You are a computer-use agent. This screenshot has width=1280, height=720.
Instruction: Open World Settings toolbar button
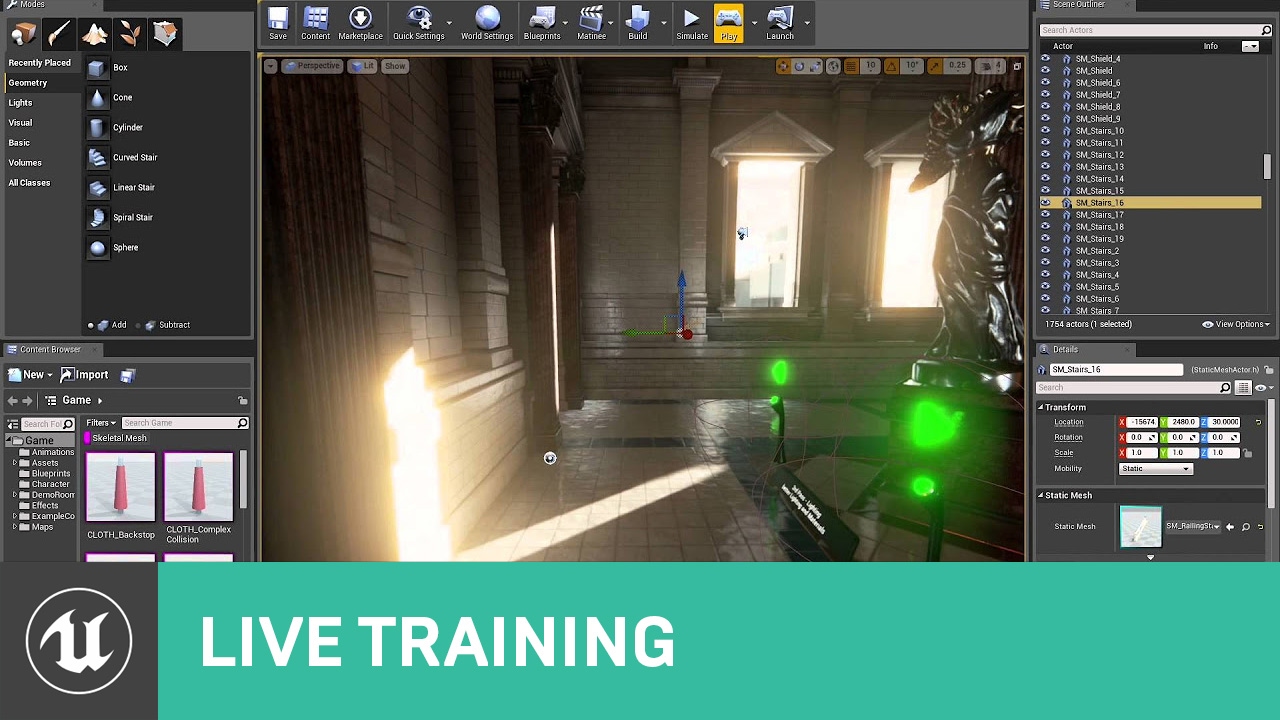point(487,24)
